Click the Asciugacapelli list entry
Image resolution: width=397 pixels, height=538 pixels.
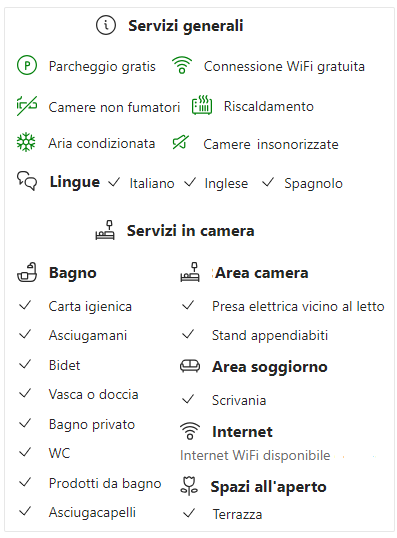tap(92, 512)
